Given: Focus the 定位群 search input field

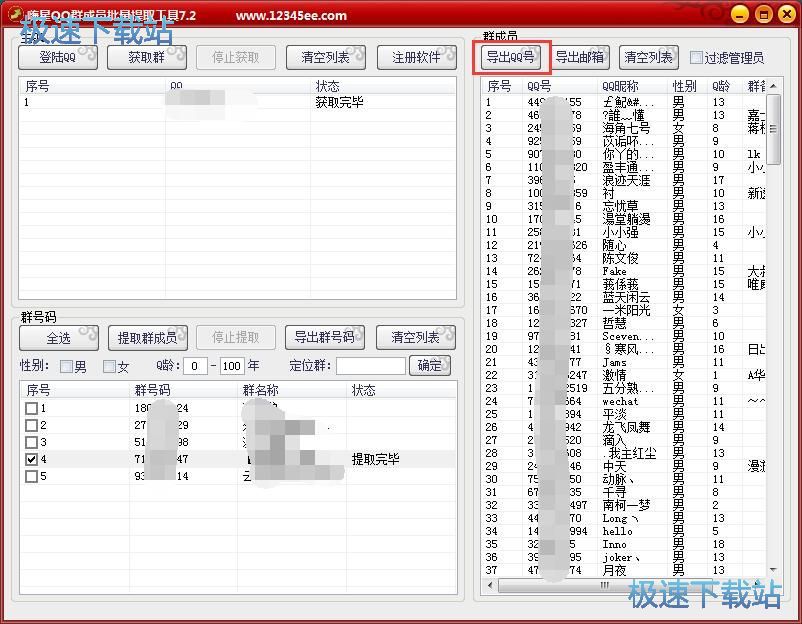Looking at the screenshot, I should click(371, 366).
